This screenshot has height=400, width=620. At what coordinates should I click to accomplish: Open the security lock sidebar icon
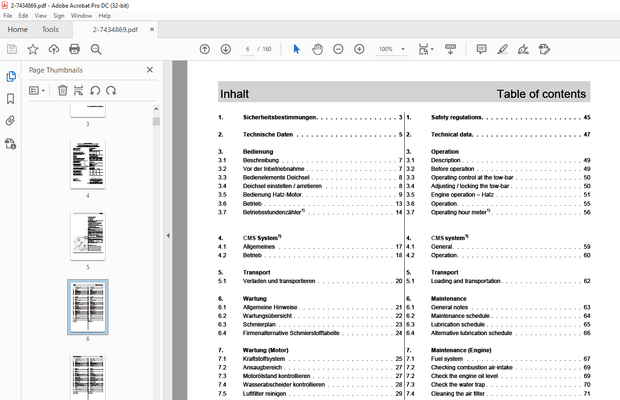pos(11,143)
